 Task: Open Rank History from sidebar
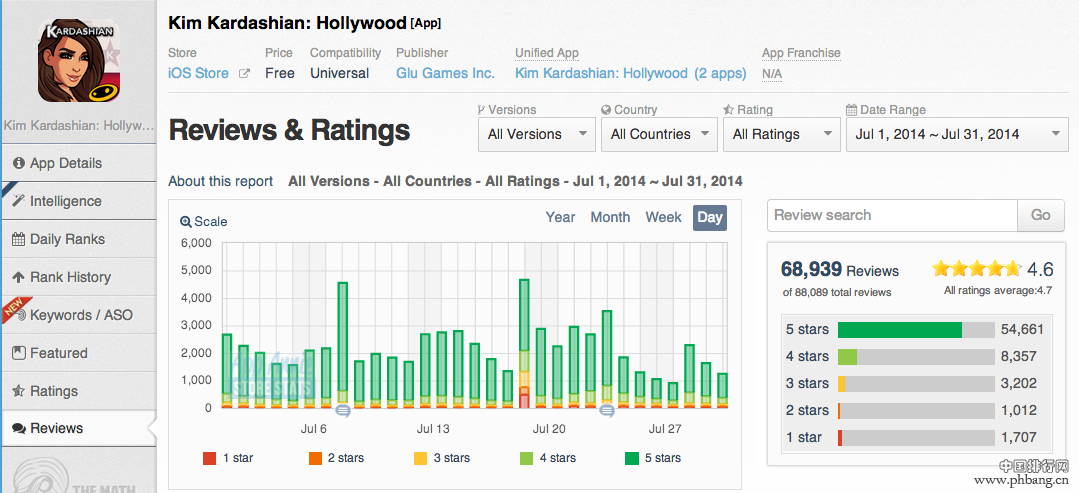[70, 277]
